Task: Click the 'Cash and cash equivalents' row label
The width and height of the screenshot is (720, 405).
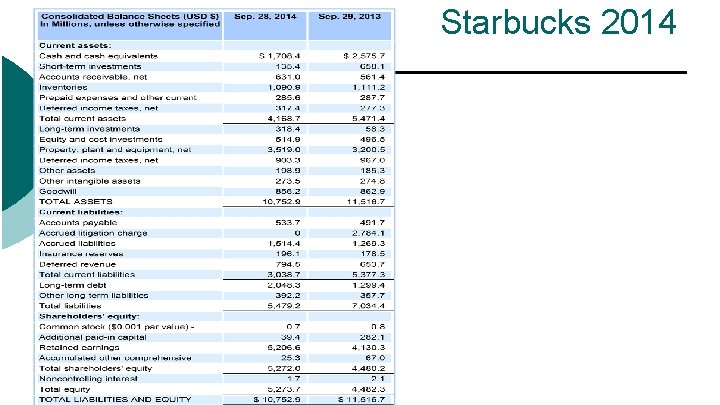Action: click(x=98, y=56)
